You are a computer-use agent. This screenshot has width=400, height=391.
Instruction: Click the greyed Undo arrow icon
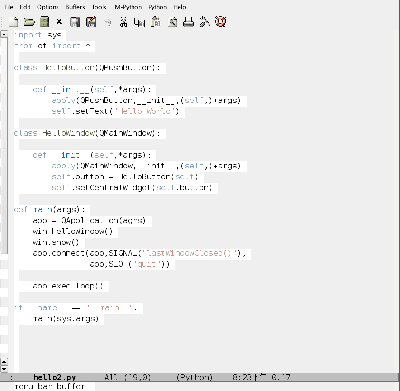point(107,22)
